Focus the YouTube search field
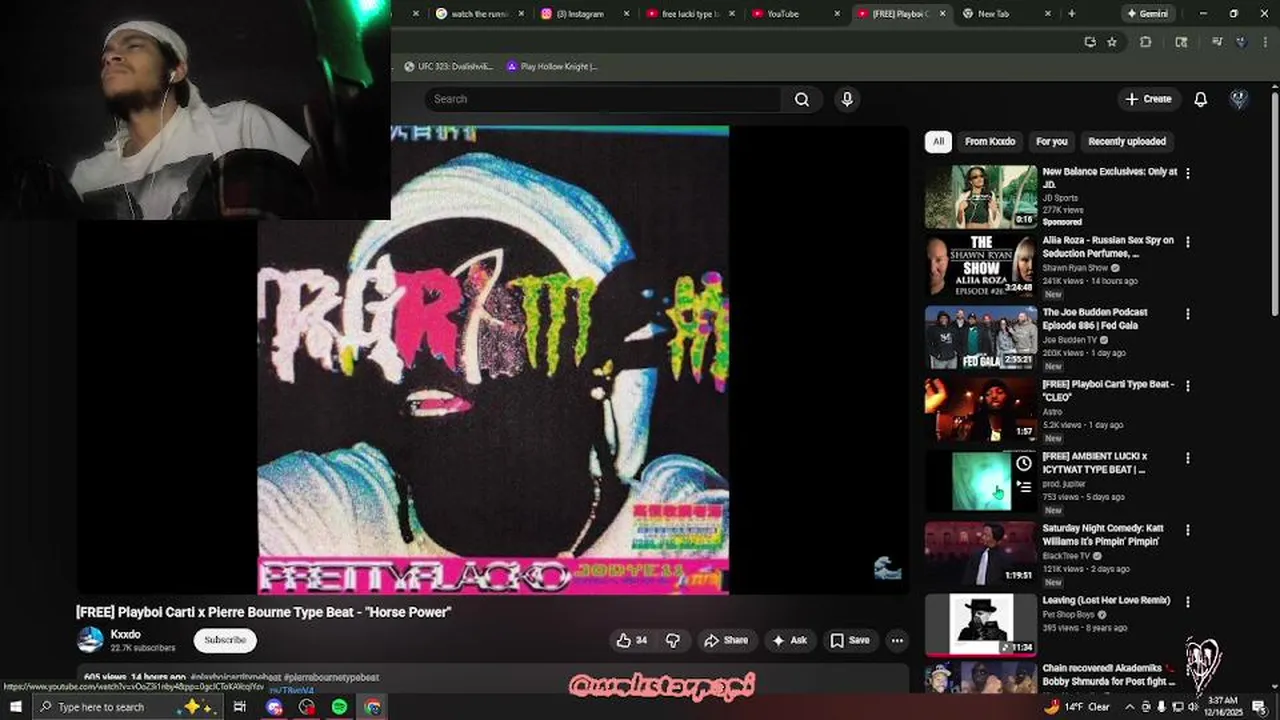 (603, 99)
